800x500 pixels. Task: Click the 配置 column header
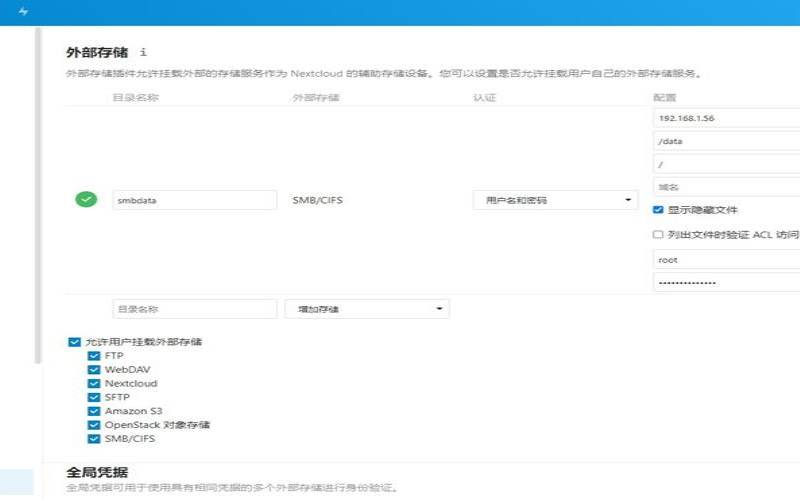pos(664,97)
